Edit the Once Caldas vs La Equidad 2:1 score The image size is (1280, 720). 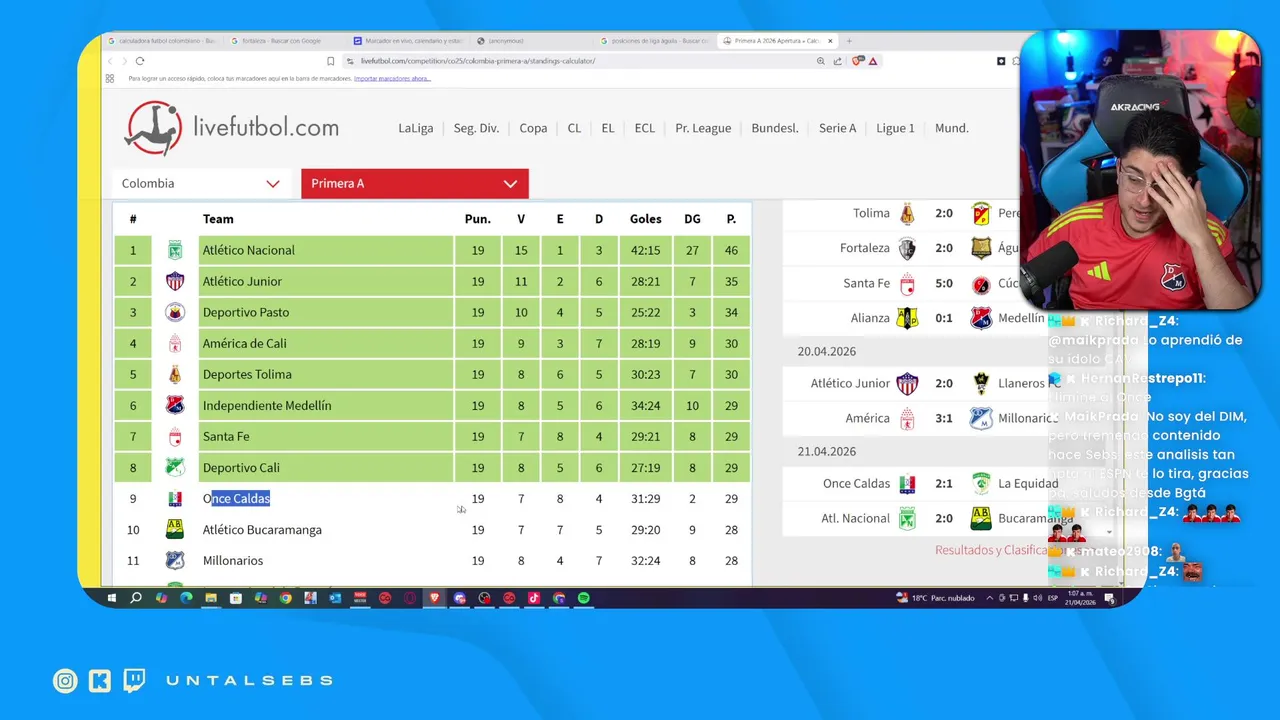[944, 483]
